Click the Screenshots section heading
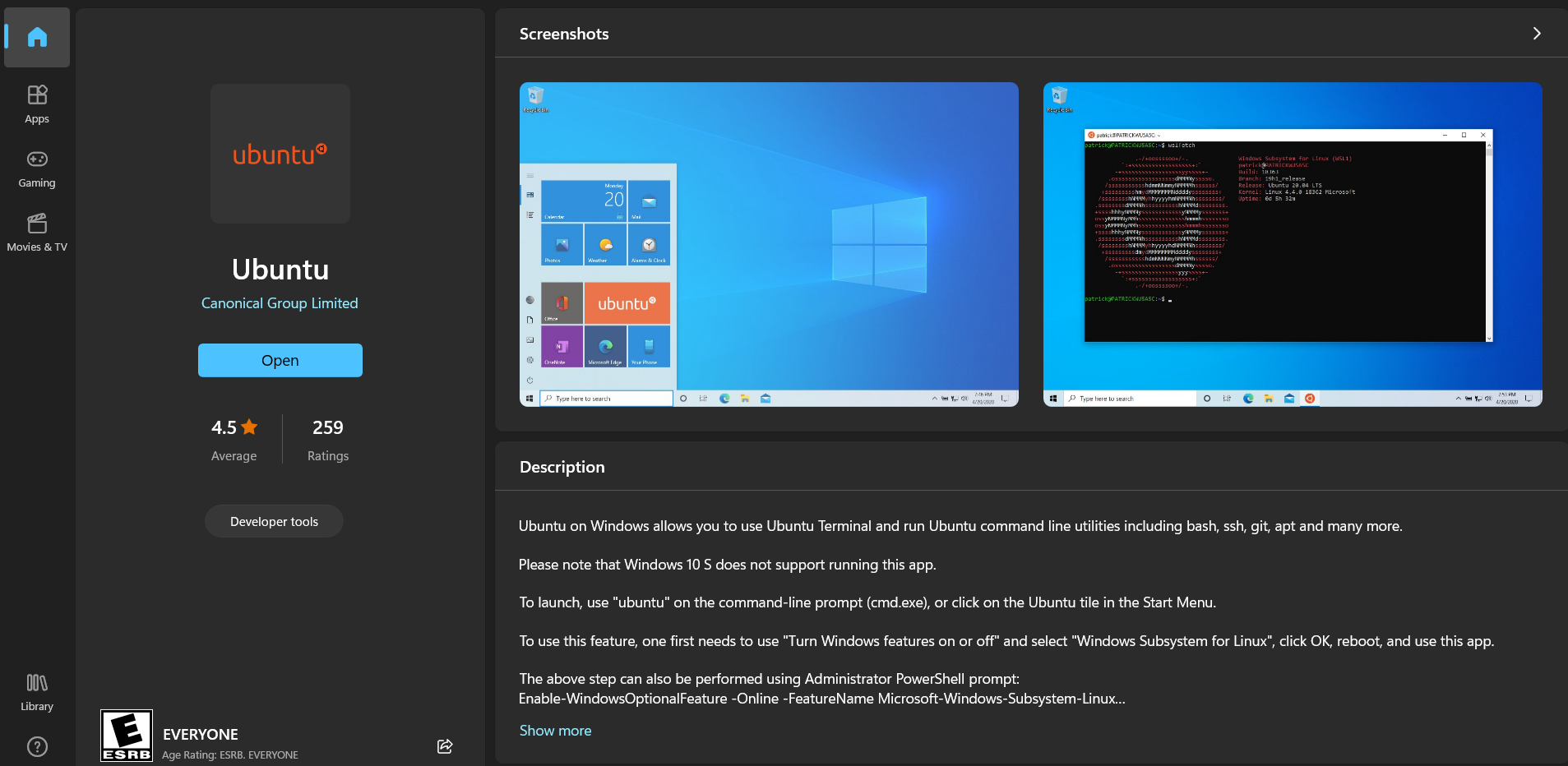1568x766 pixels. click(564, 34)
